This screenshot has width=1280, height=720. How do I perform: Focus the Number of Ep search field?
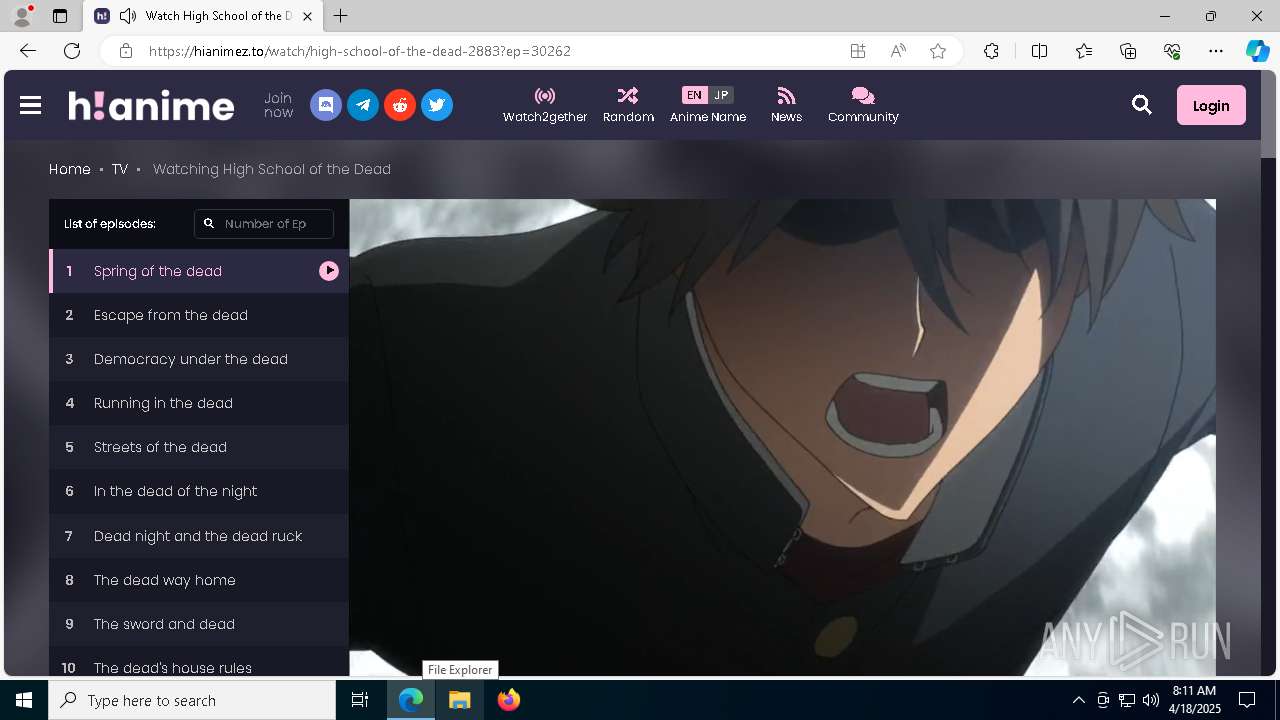click(264, 224)
